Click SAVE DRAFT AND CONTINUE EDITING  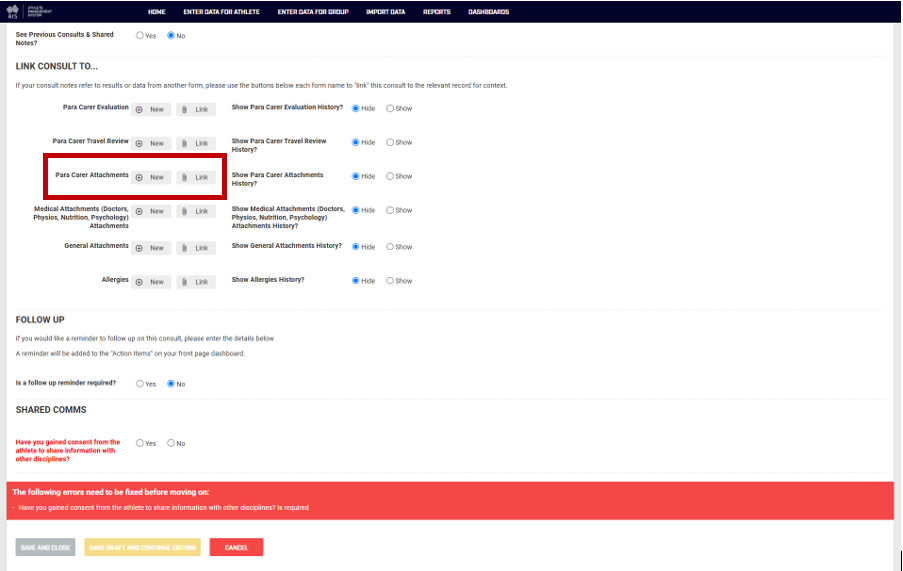(142, 547)
